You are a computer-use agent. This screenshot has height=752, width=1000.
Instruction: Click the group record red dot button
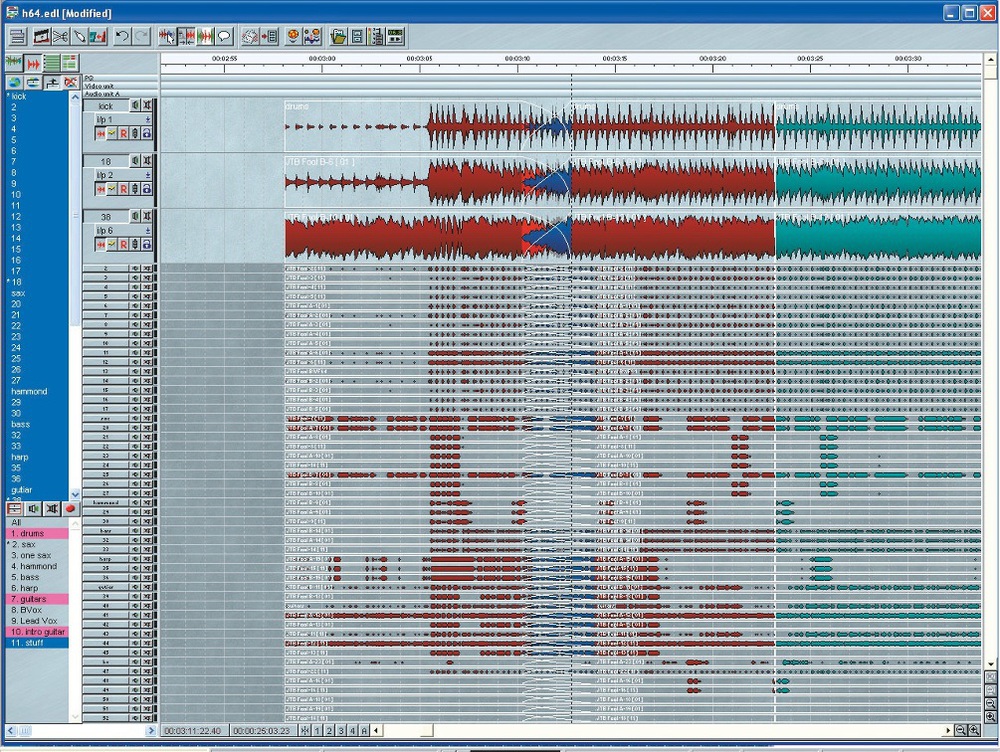click(x=70, y=508)
